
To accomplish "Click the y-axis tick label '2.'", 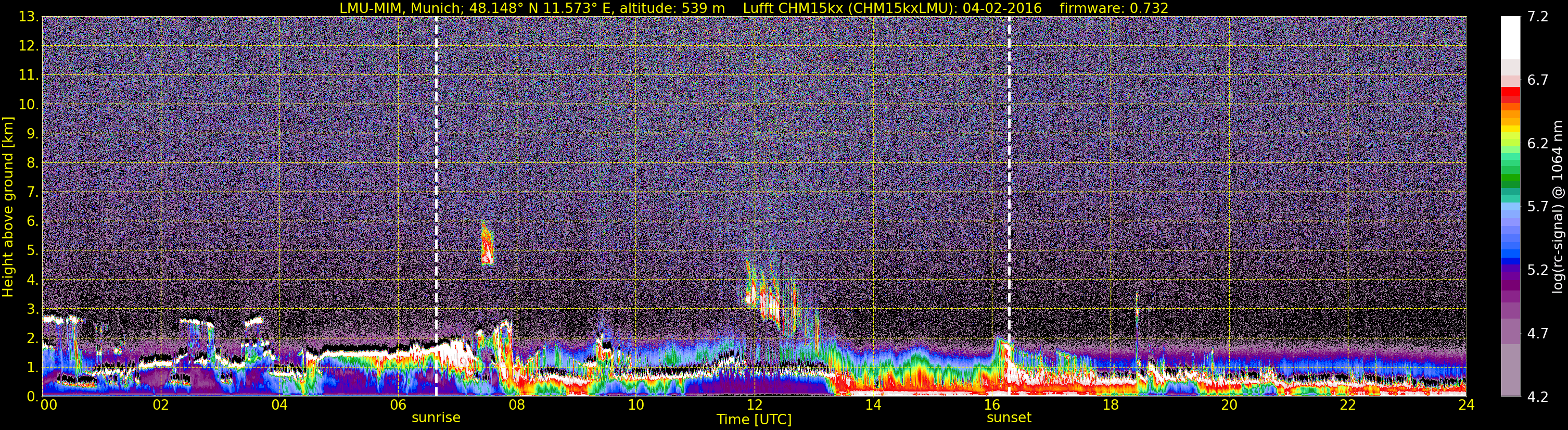I will [32, 338].
